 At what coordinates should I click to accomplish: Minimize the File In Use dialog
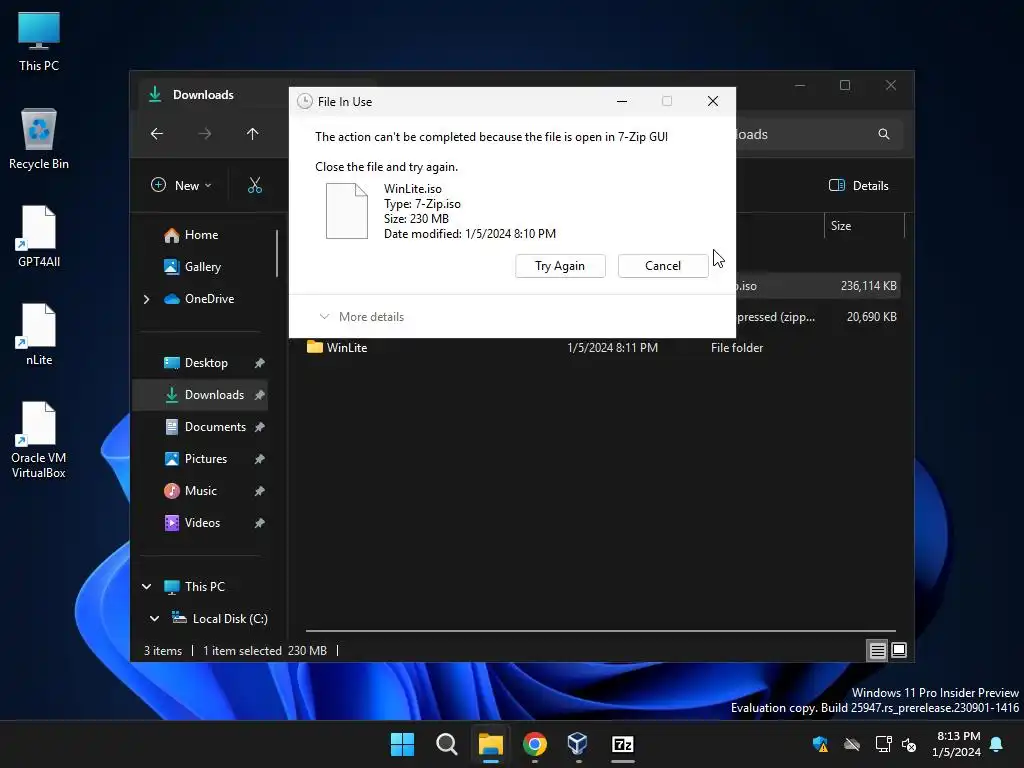point(622,101)
